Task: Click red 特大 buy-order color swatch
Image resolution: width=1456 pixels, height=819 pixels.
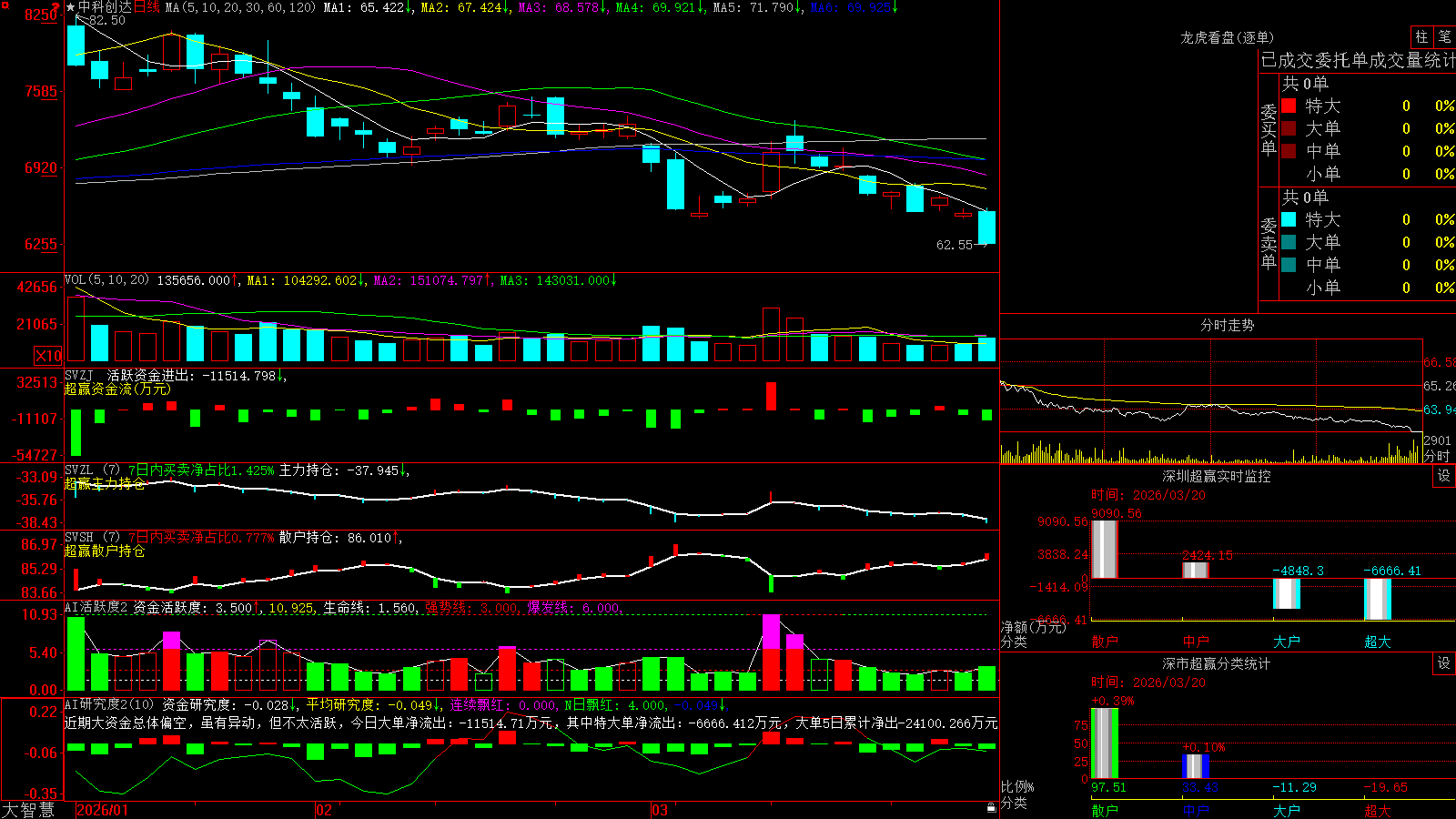Action: [x=1289, y=106]
